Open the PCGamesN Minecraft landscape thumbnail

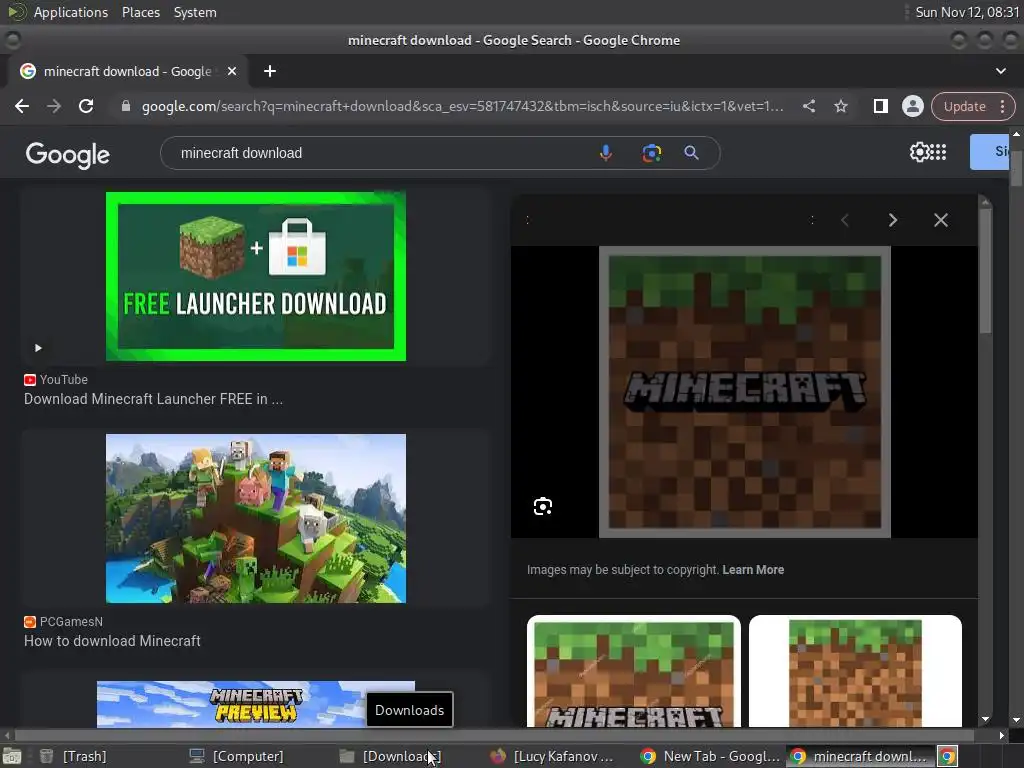tap(256, 519)
